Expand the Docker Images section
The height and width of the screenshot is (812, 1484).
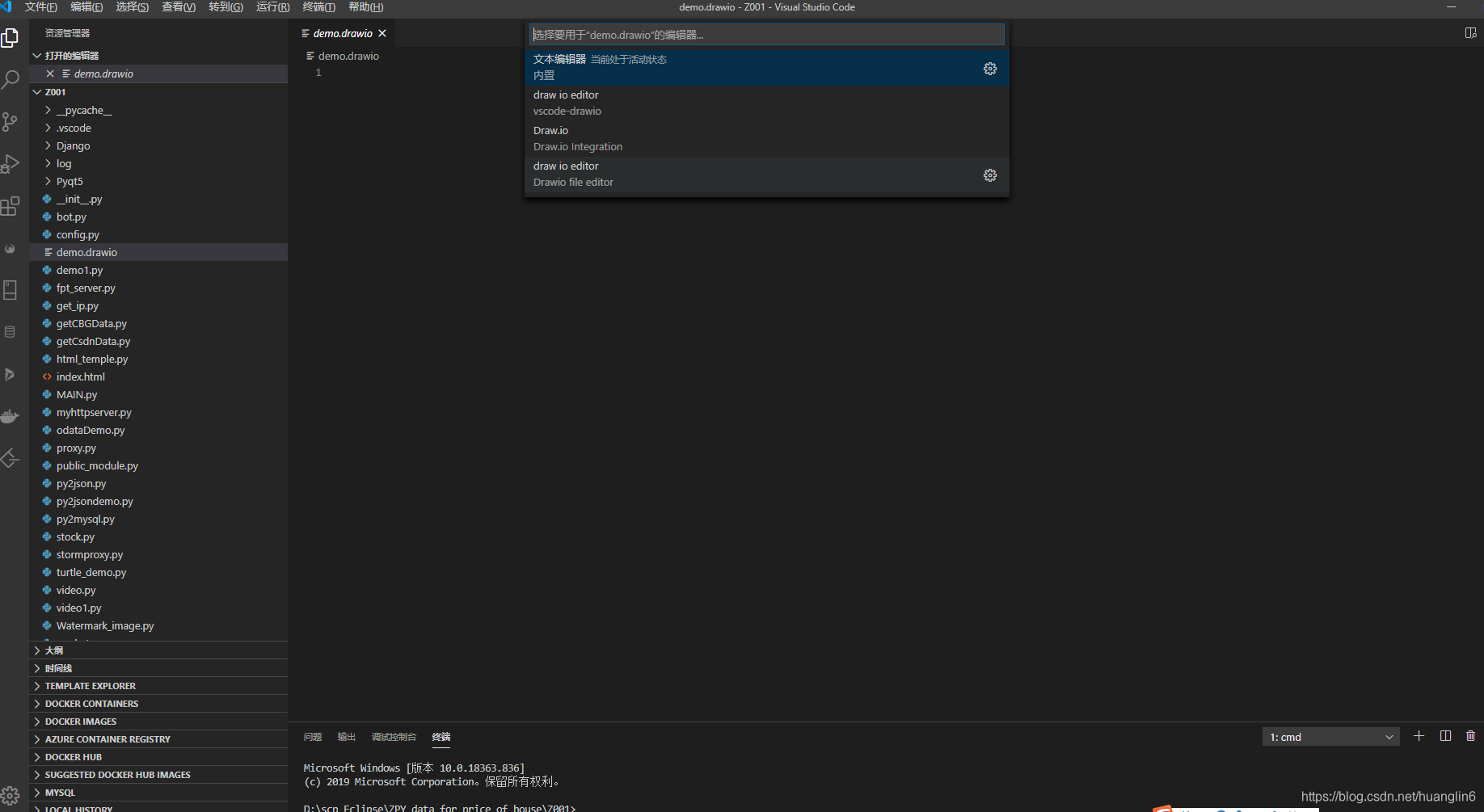click(x=158, y=722)
